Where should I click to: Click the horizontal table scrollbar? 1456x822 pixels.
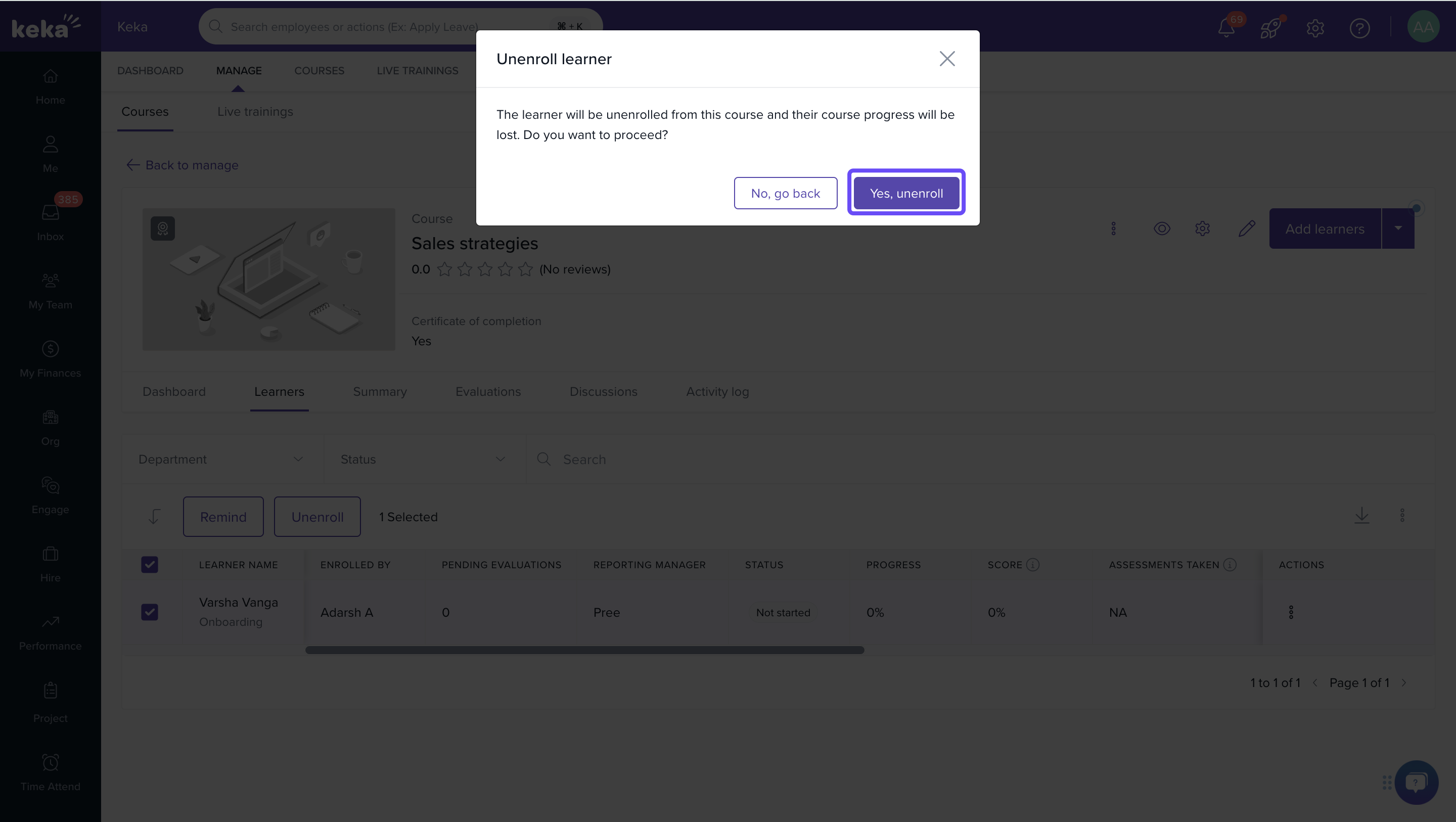(584, 650)
